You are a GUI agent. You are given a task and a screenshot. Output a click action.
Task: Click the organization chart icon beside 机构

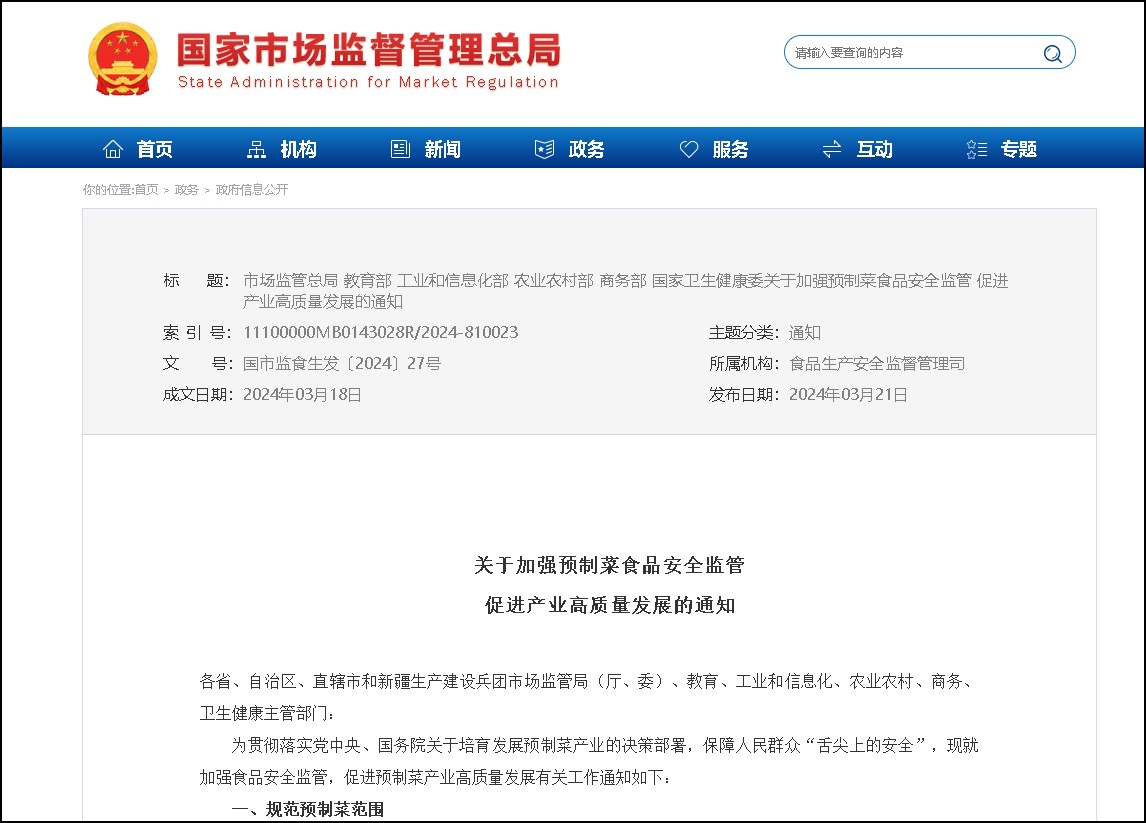pos(256,150)
